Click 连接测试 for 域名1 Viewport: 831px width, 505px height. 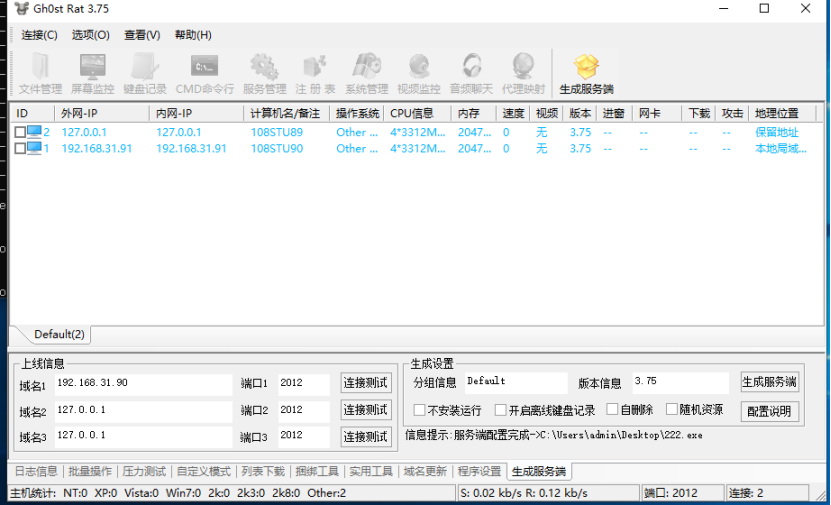click(366, 383)
